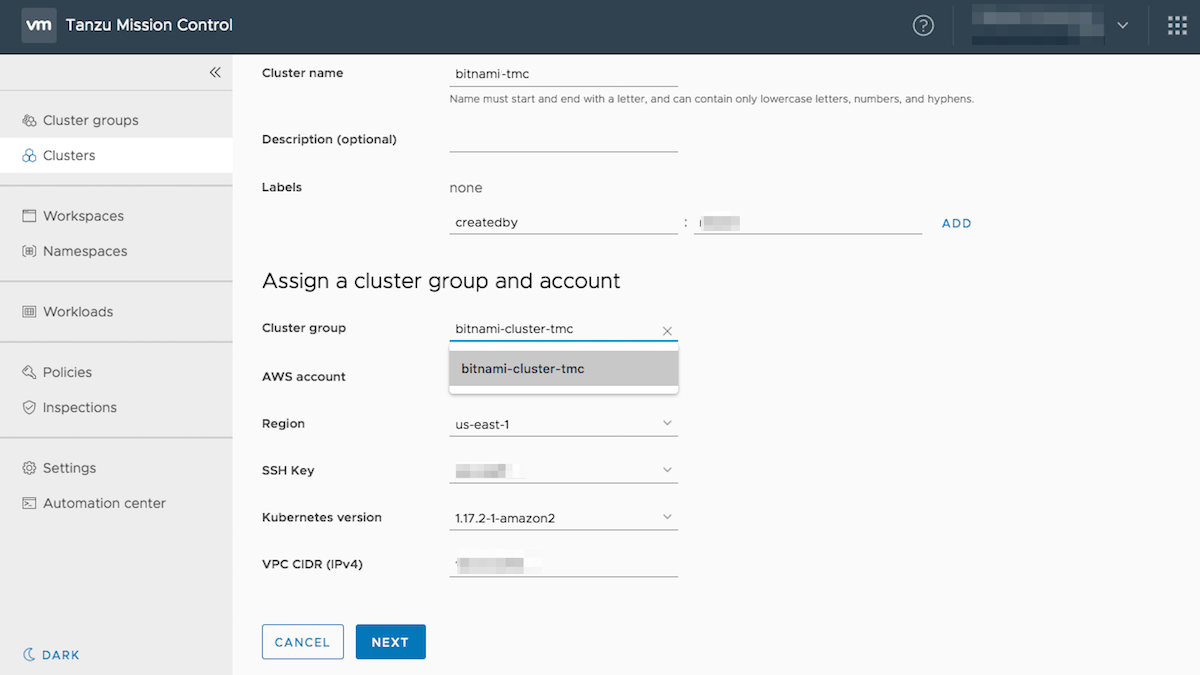Clear the Cluster group field with the X
Image resolution: width=1200 pixels, height=675 pixels.
point(667,331)
